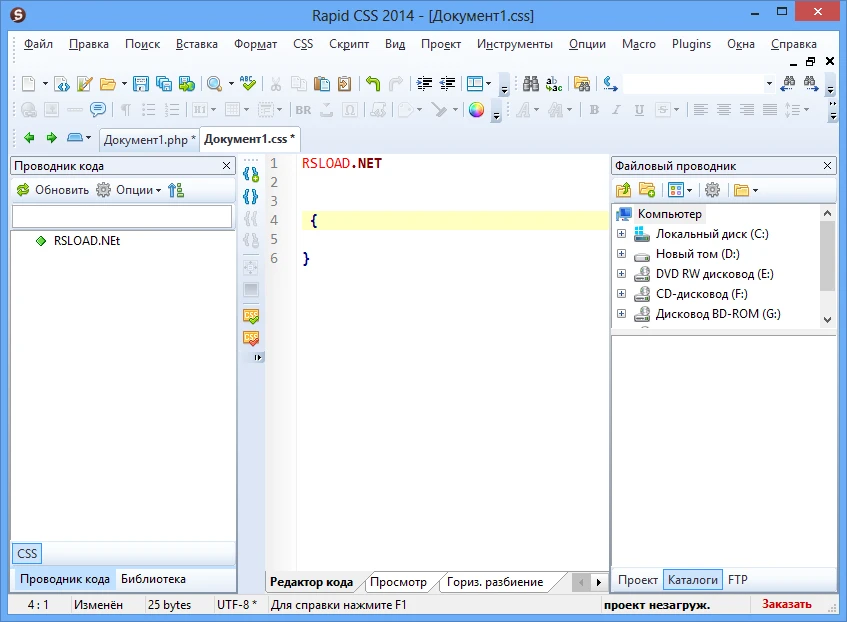
Task: Click the Save file icon
Action: 141,84
